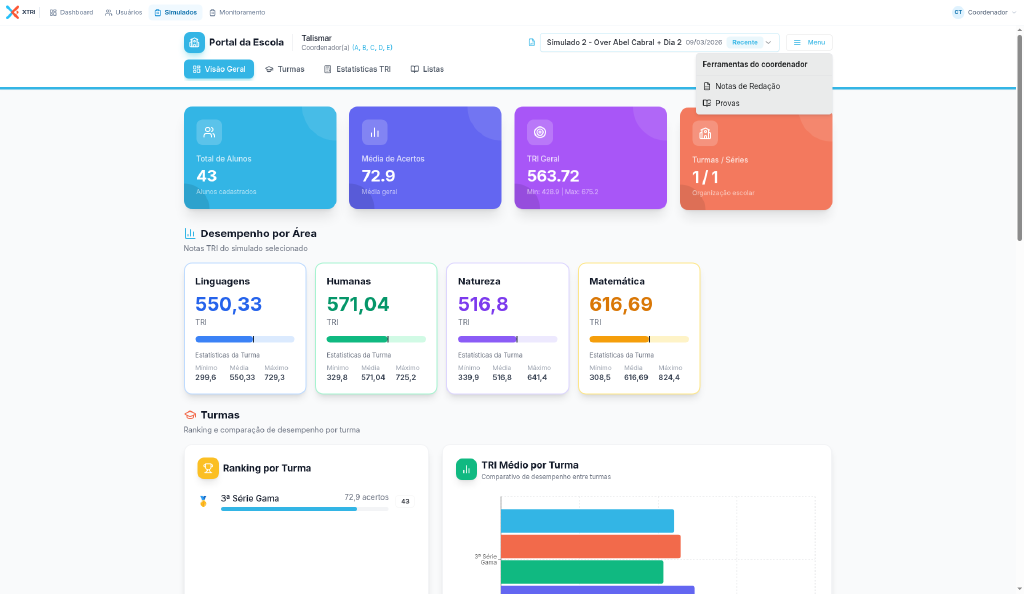The width and height of the screenshot is (1024, 594).
Task: Click the Matemática progress bar
Action: tap(639, 339)
